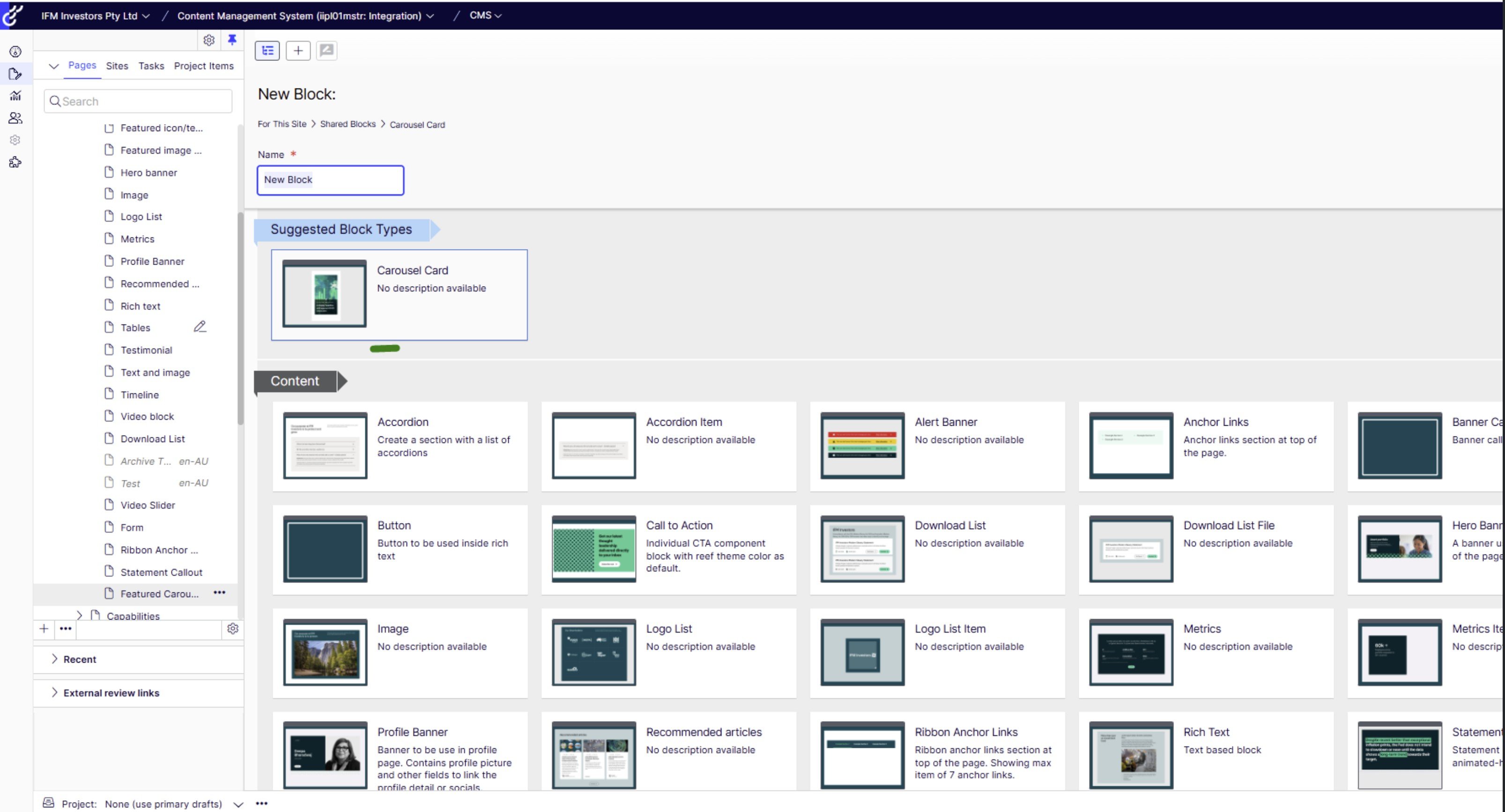The image size is (1505, 812).
Task: Open navigation pane settings gear
Action: (x=208, y=40)
